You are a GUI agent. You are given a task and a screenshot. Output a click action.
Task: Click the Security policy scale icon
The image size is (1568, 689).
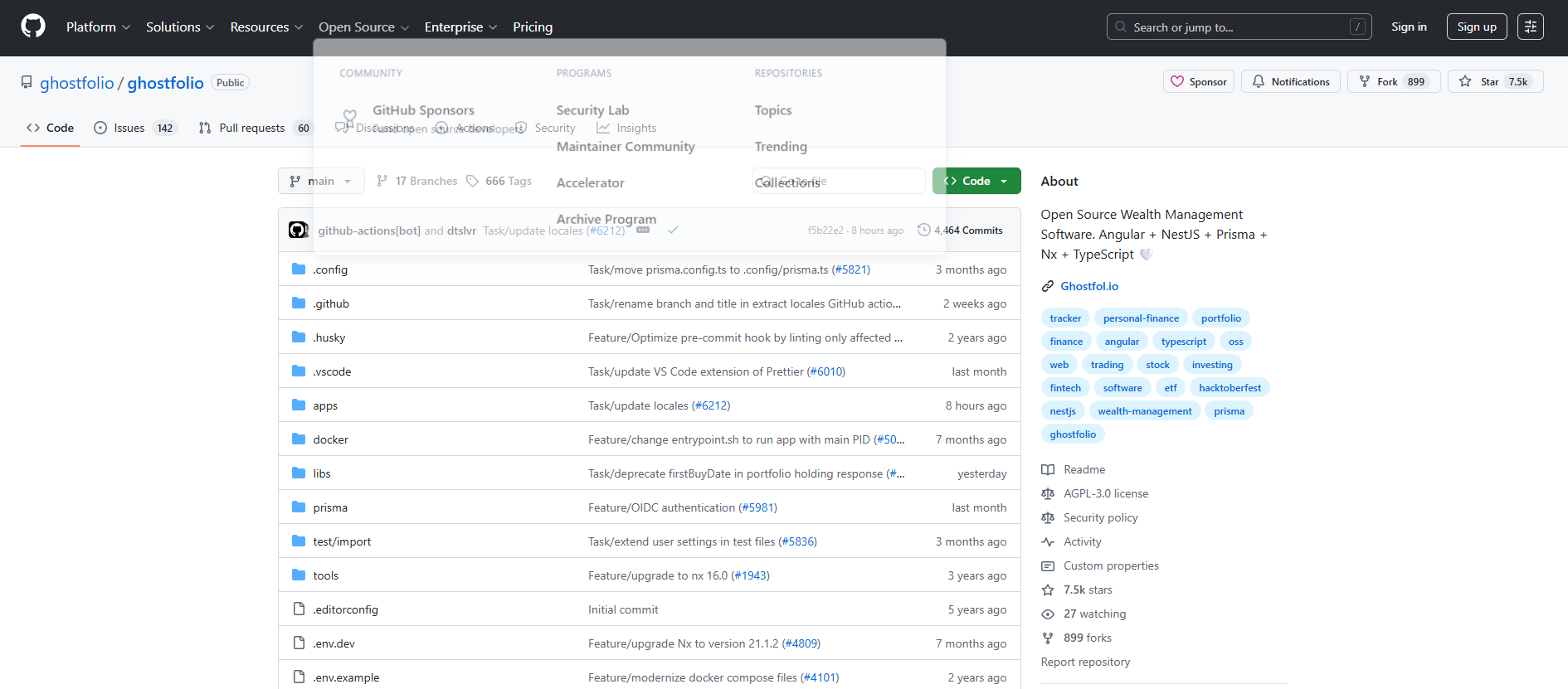coord(1048,517)
